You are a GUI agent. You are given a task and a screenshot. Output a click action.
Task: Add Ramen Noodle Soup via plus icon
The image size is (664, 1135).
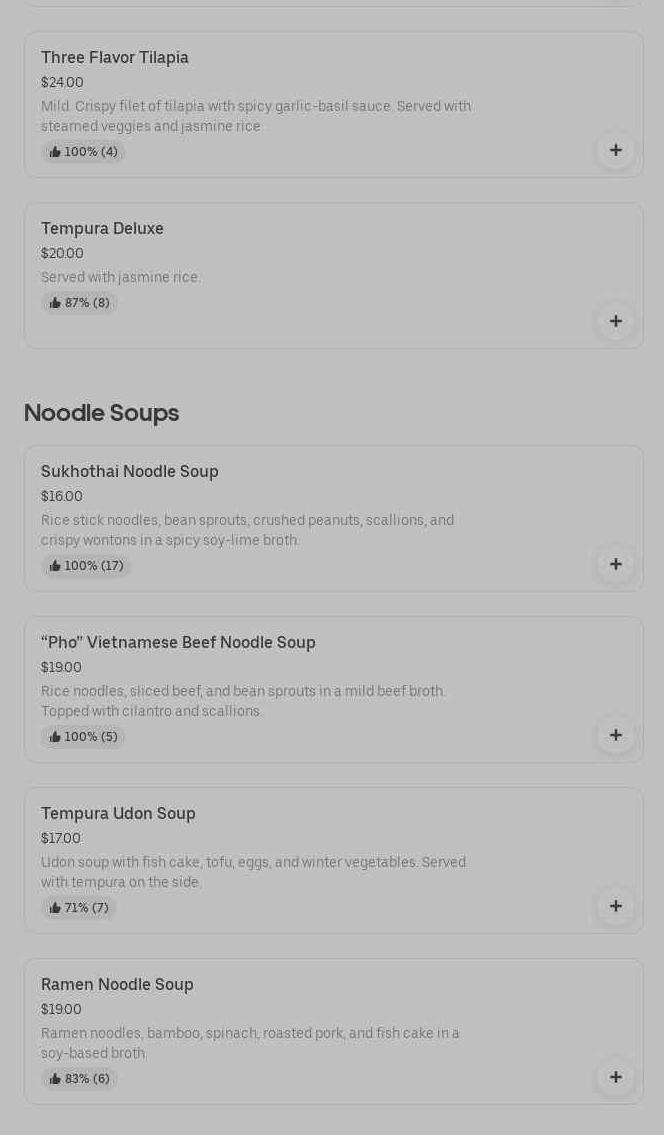pos(615,1078)
